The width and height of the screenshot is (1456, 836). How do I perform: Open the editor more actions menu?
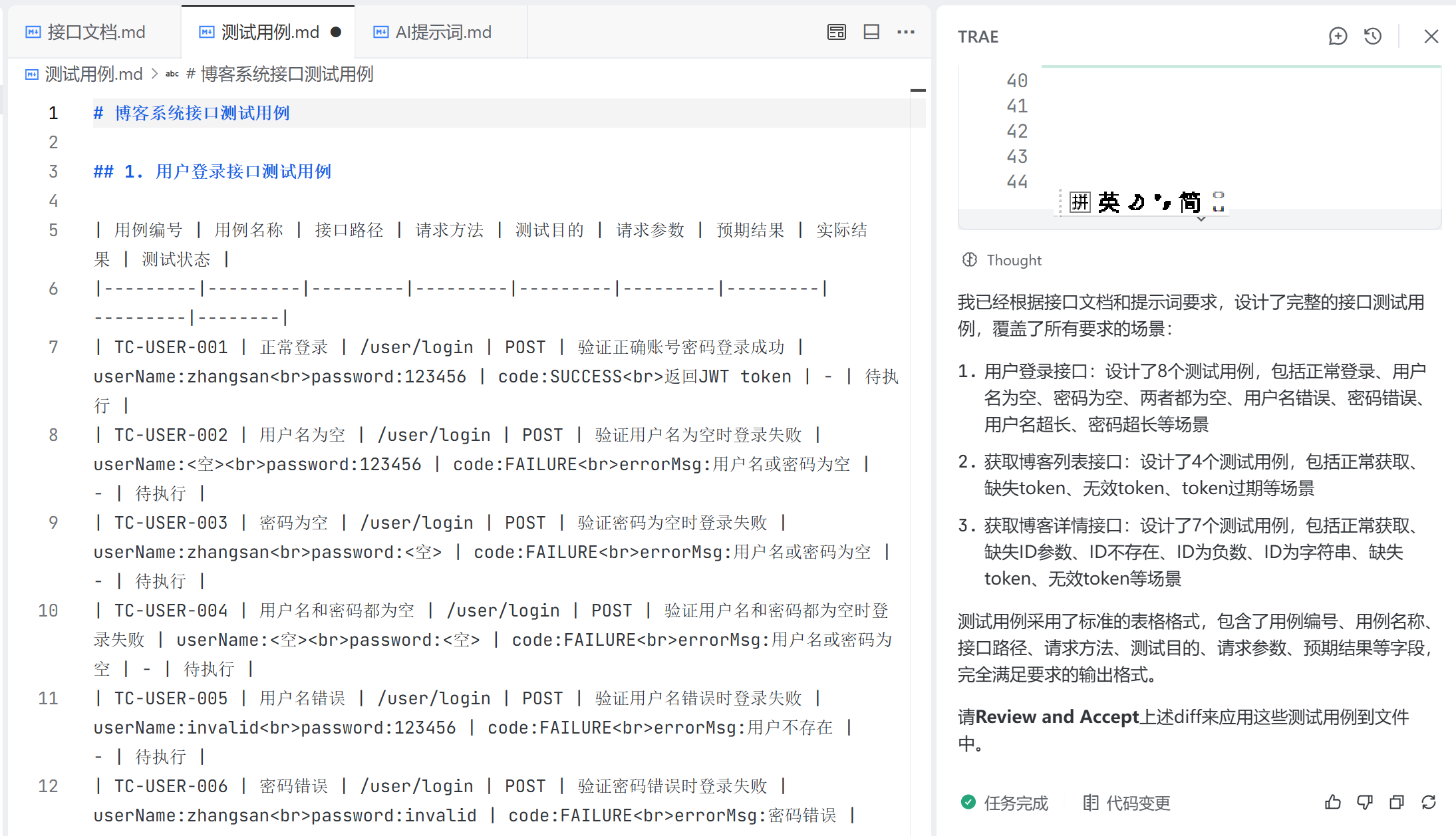coord(906,32)
